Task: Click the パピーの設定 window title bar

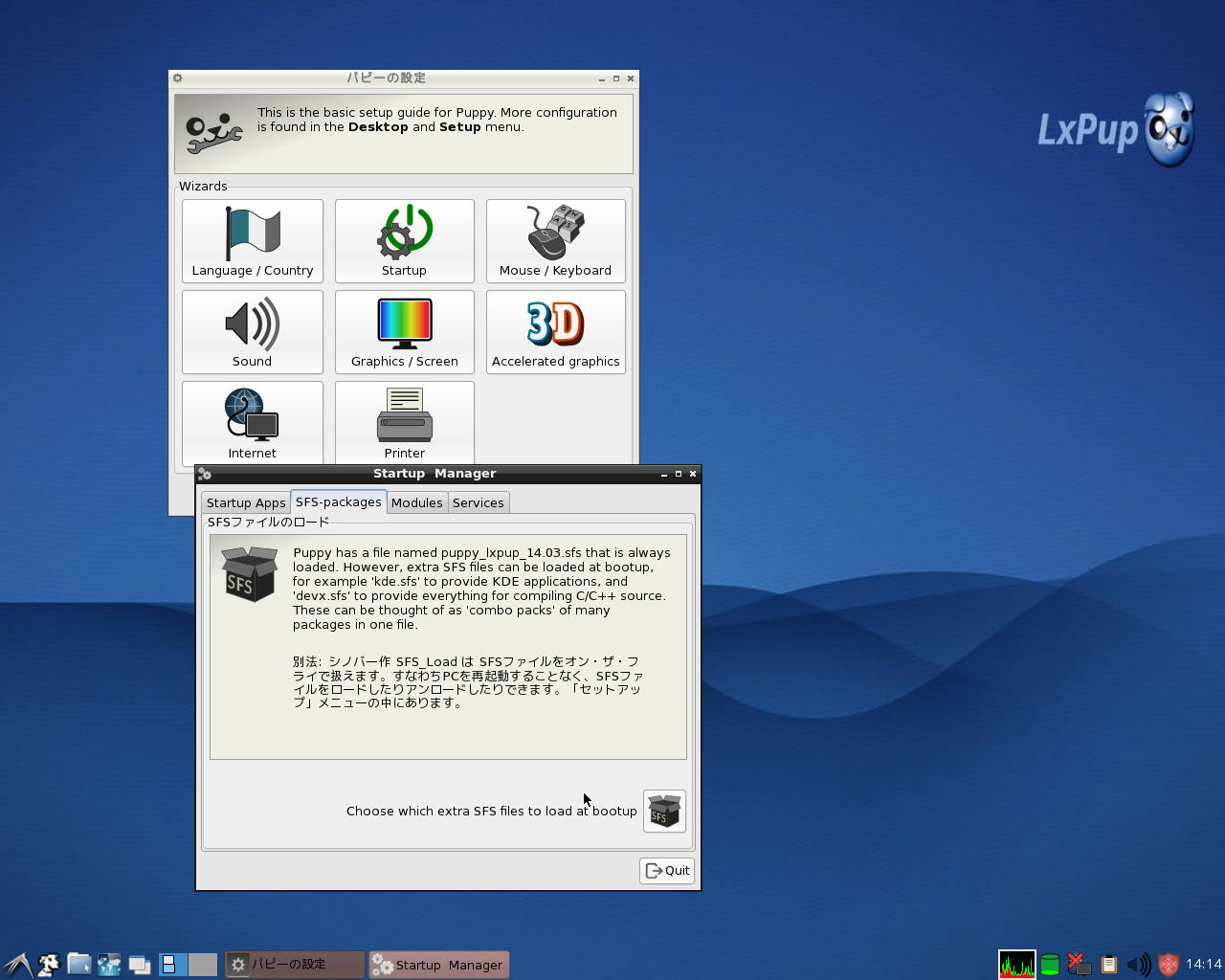Action: (387, 78)
